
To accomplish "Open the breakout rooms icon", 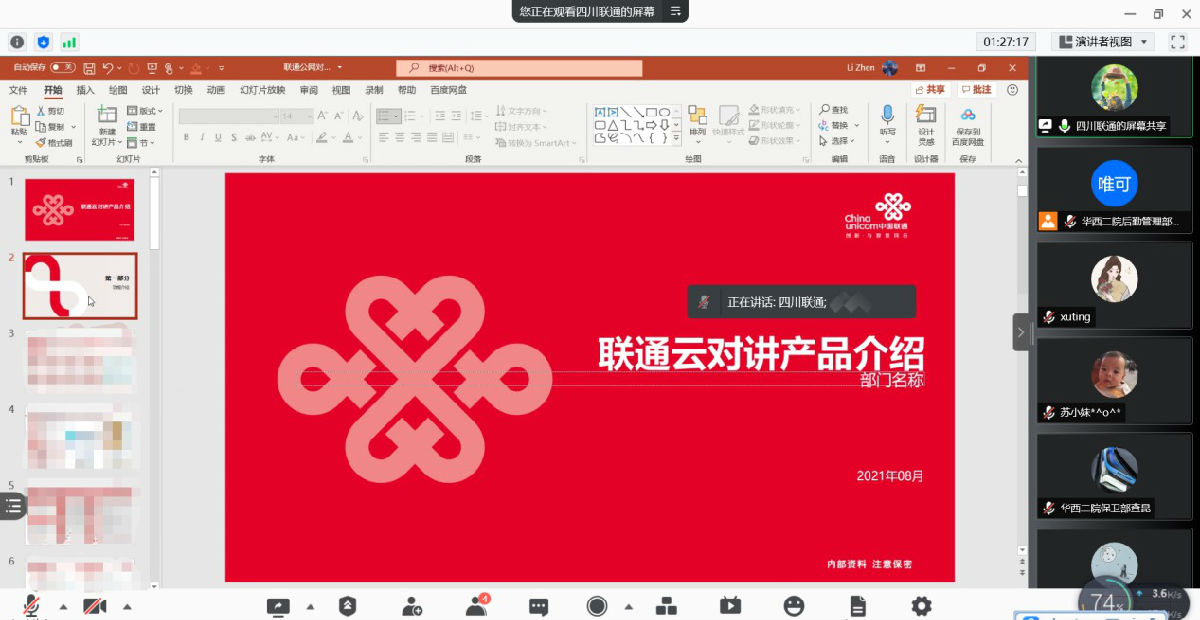I will tap(666, 606).
